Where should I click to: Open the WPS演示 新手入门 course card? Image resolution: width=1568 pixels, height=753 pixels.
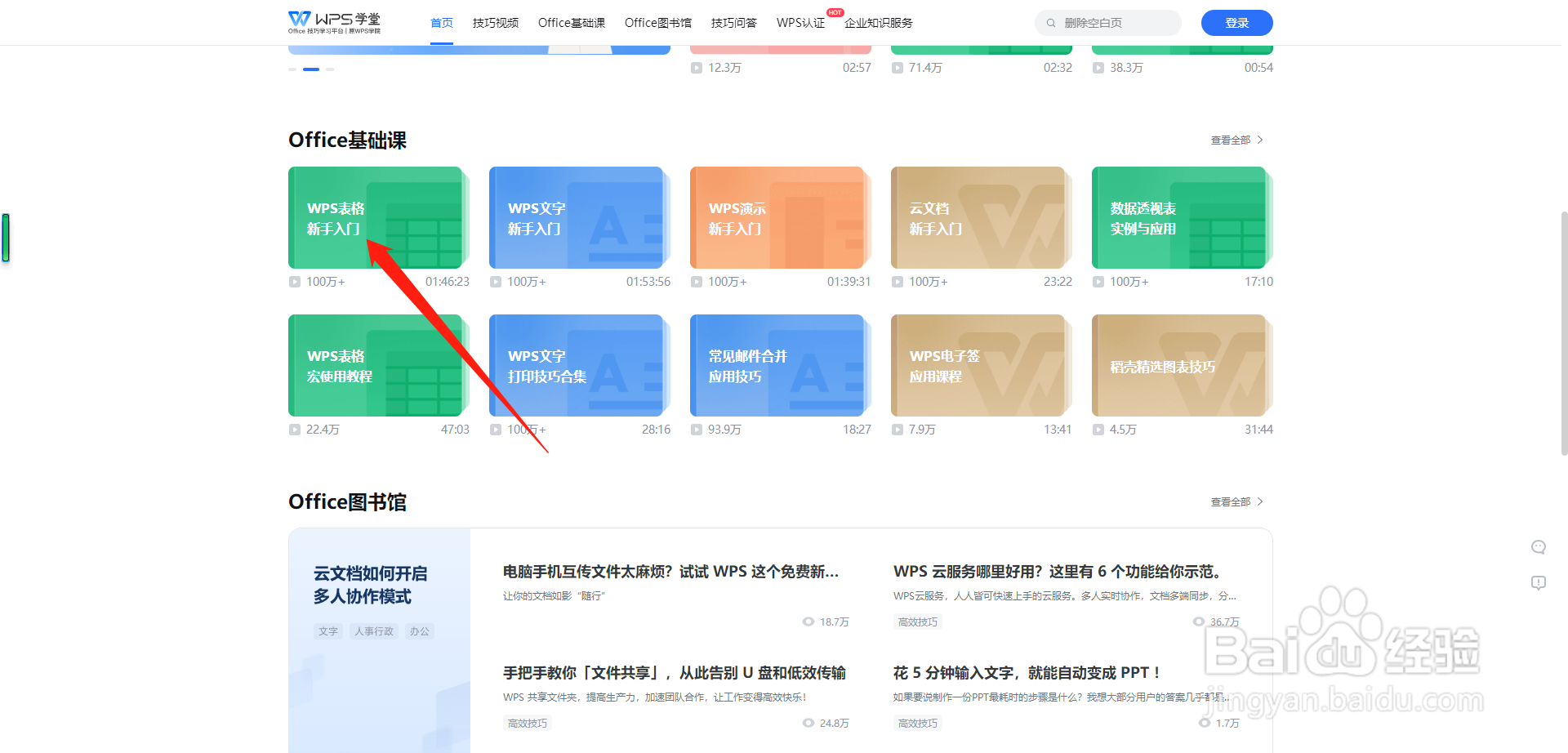click(x=781, y=218)
